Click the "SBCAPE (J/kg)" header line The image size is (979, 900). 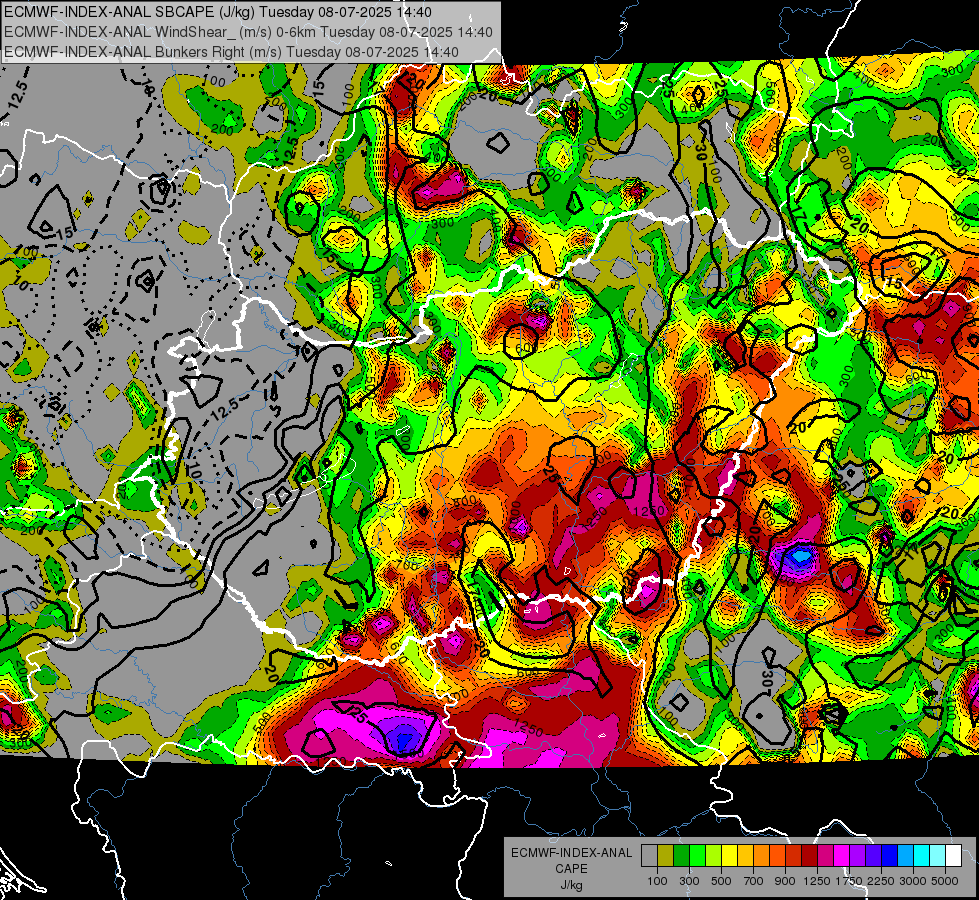(218, 12)
